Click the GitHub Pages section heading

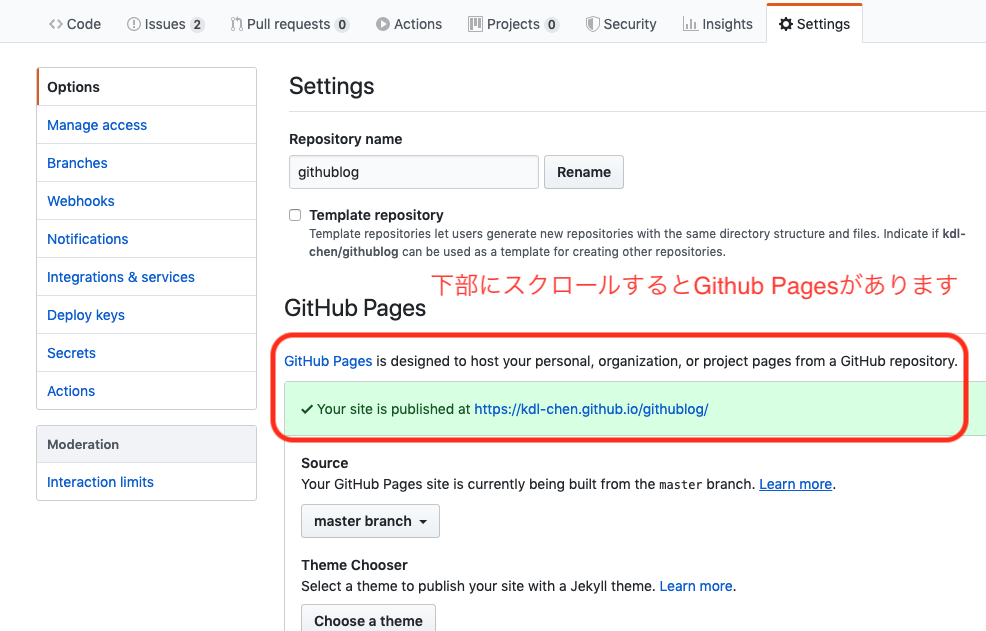(x=355, y=308)
